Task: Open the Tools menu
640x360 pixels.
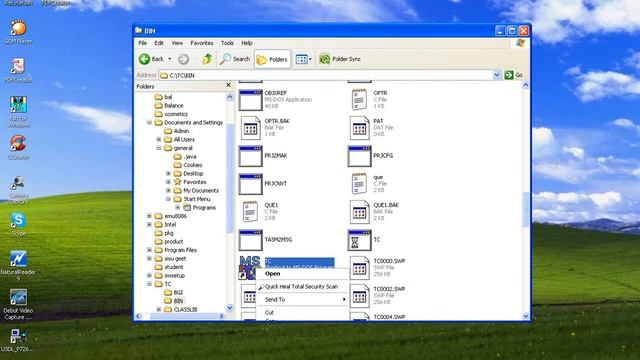Action: click(x=227, y=43)
